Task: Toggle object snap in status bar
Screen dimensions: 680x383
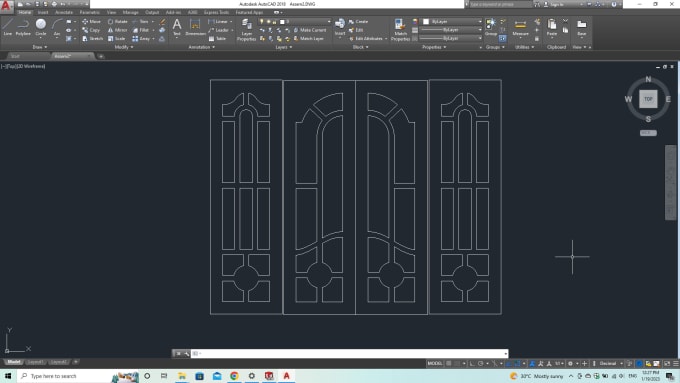Action: (x=517, y=363)
